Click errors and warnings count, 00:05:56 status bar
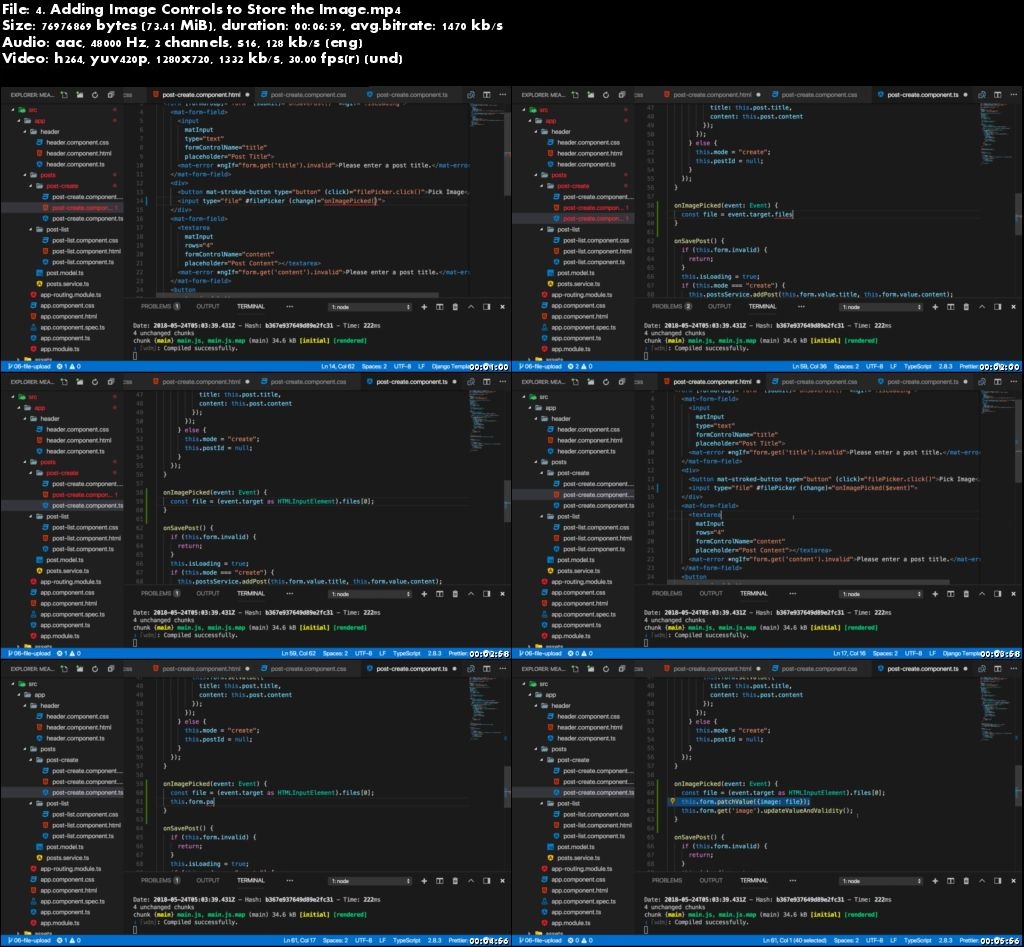The width and height of the screenshot is (1024, 947). pyautogui.click(x=580, y=941)
